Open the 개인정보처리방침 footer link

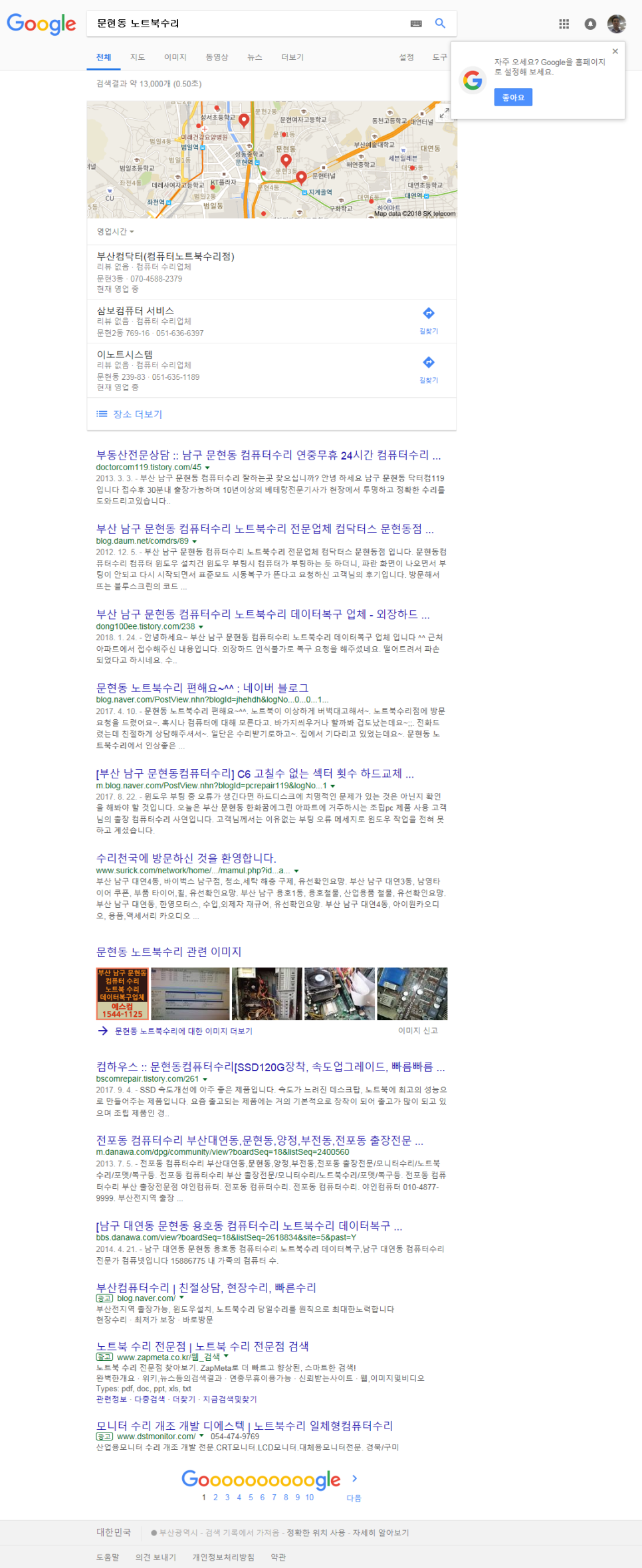pos(223,1557)
